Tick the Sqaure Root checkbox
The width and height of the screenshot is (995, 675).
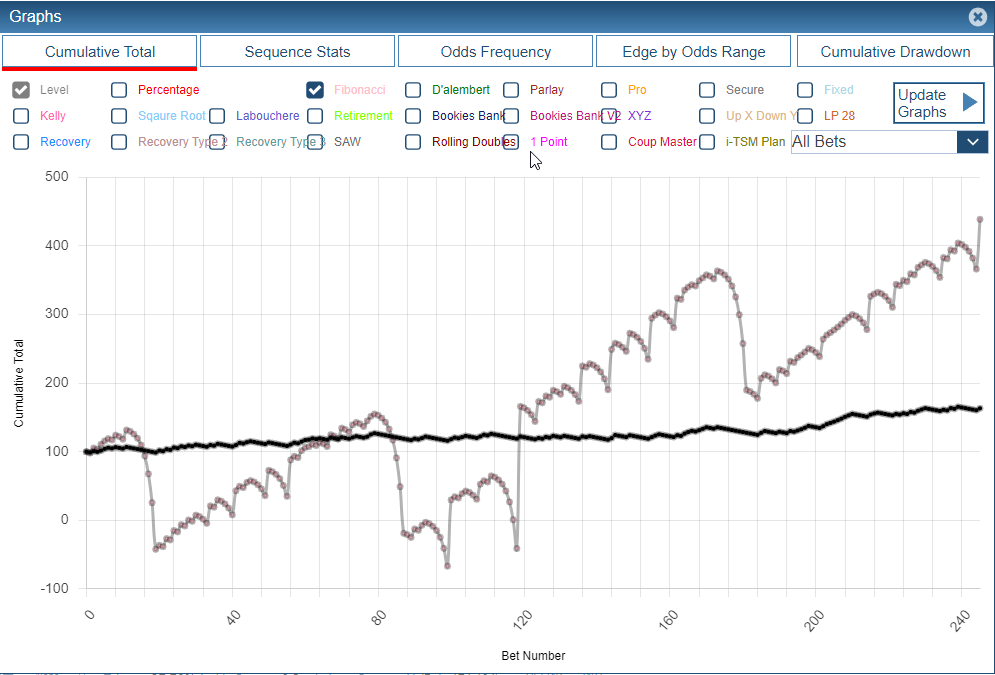(x=119, y=115)
